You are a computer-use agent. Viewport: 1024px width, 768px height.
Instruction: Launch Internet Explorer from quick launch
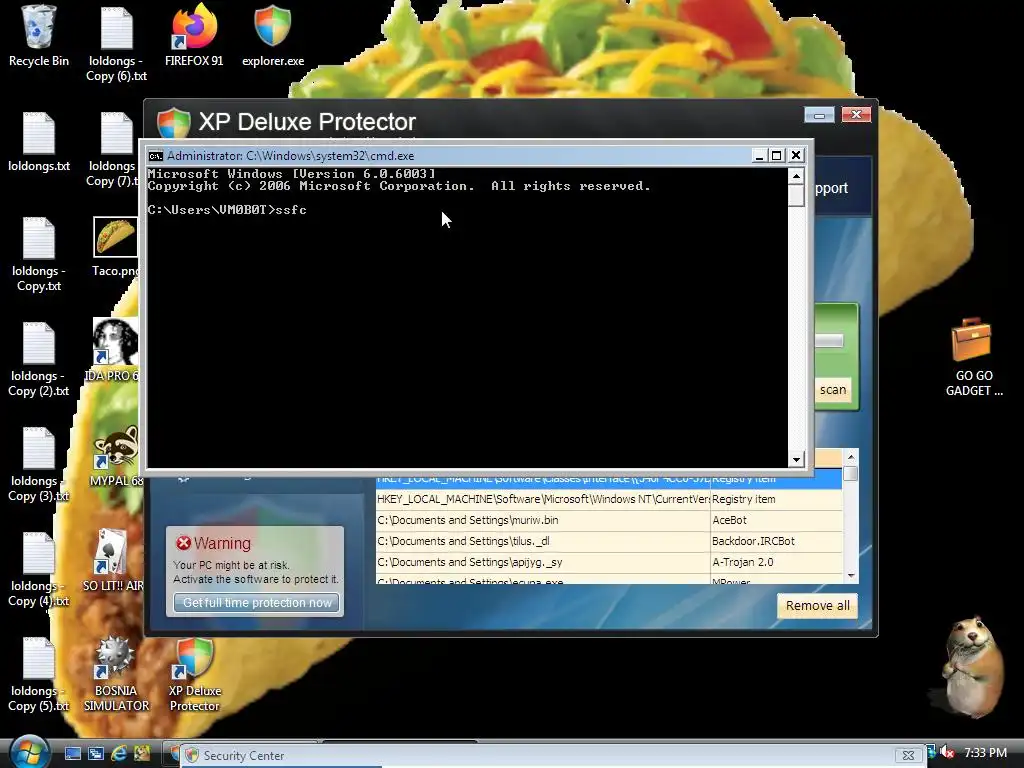tap(120, 754)
